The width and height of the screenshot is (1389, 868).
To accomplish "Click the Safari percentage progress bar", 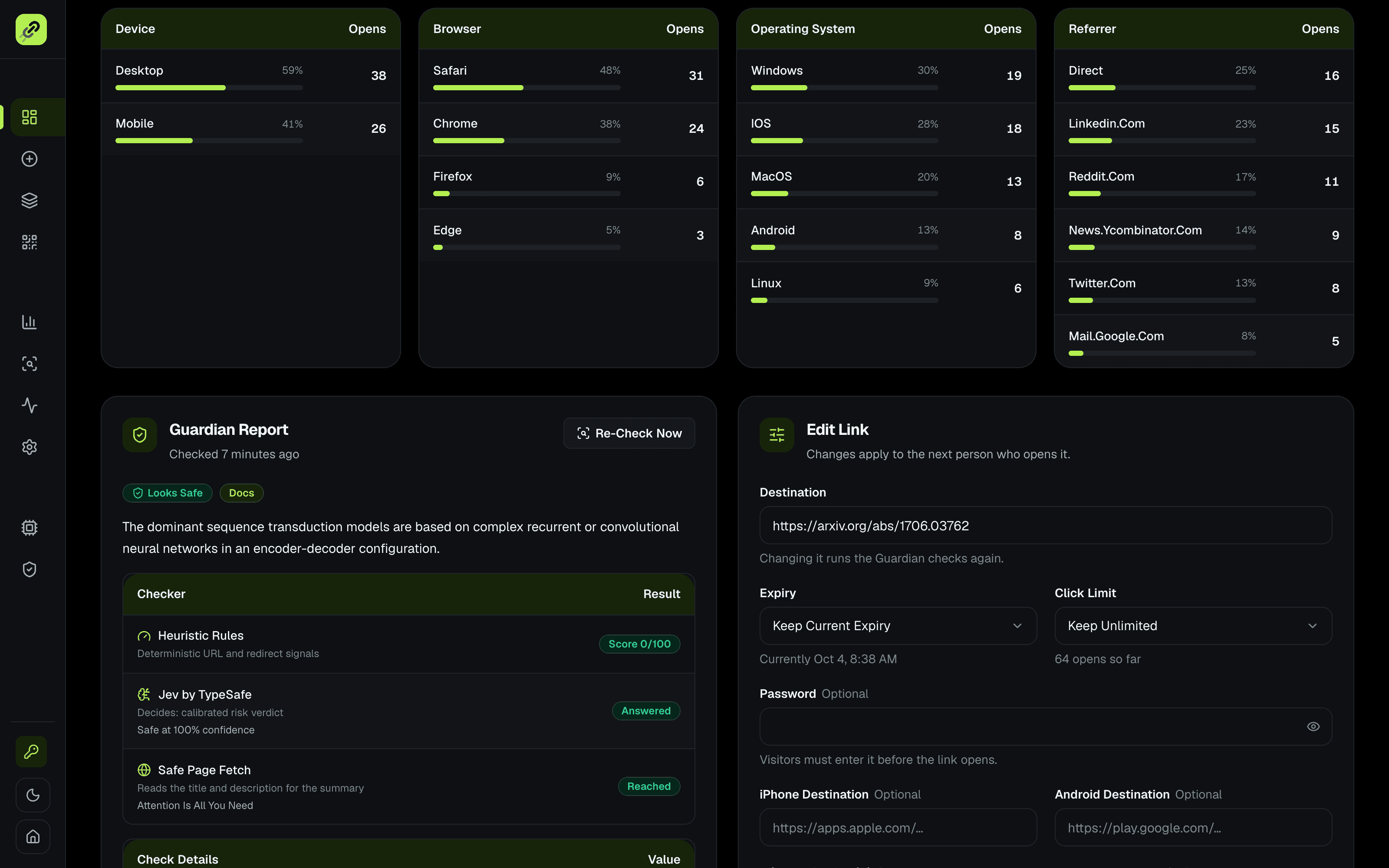I will coord(527,88).
